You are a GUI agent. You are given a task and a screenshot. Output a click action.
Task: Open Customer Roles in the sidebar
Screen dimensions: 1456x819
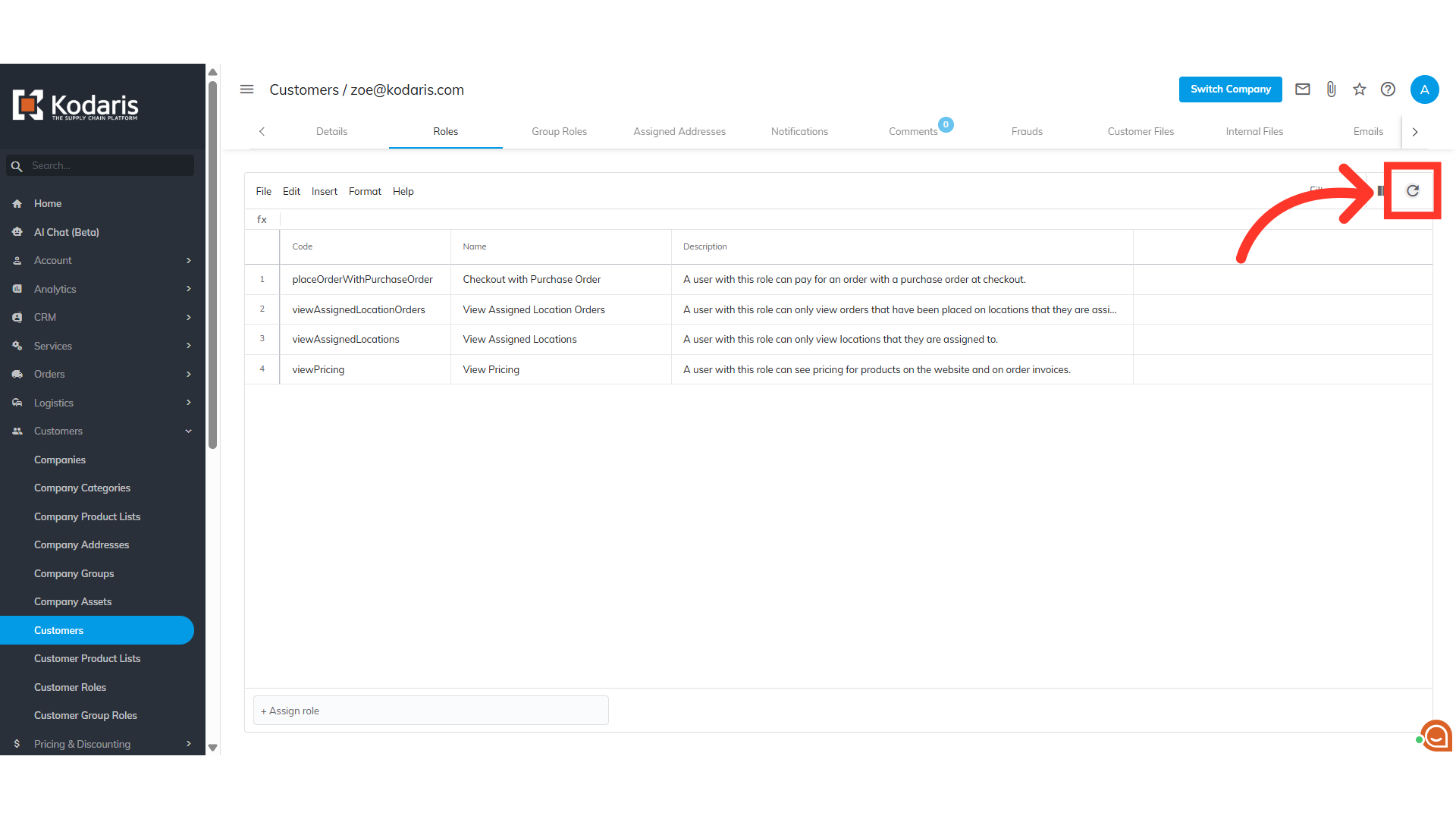[70, 688]
